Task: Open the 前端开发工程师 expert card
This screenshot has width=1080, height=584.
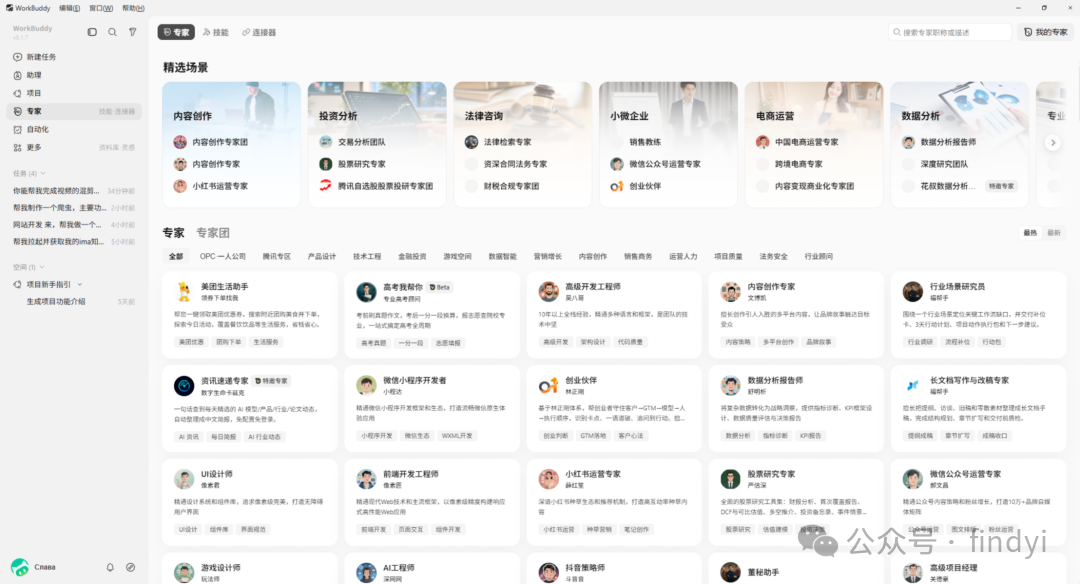Action: (x=432, y=501)
